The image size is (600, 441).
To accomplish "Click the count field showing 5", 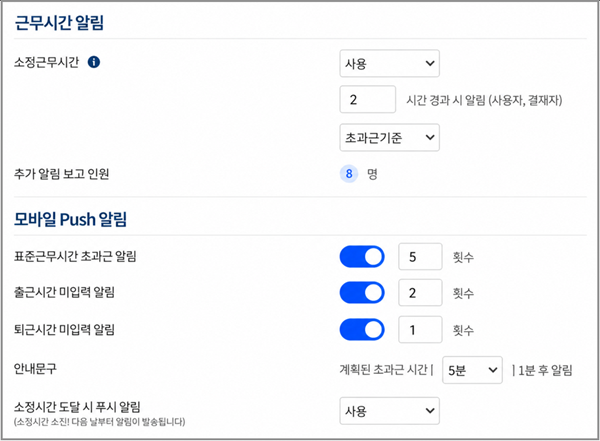I will coord(420,257).
